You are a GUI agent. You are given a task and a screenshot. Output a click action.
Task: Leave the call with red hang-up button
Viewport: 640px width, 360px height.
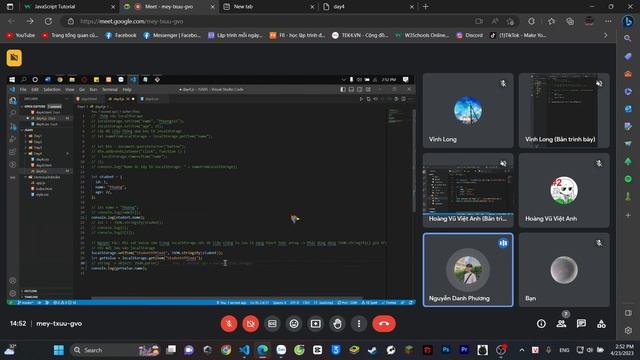tap(384, 324)
